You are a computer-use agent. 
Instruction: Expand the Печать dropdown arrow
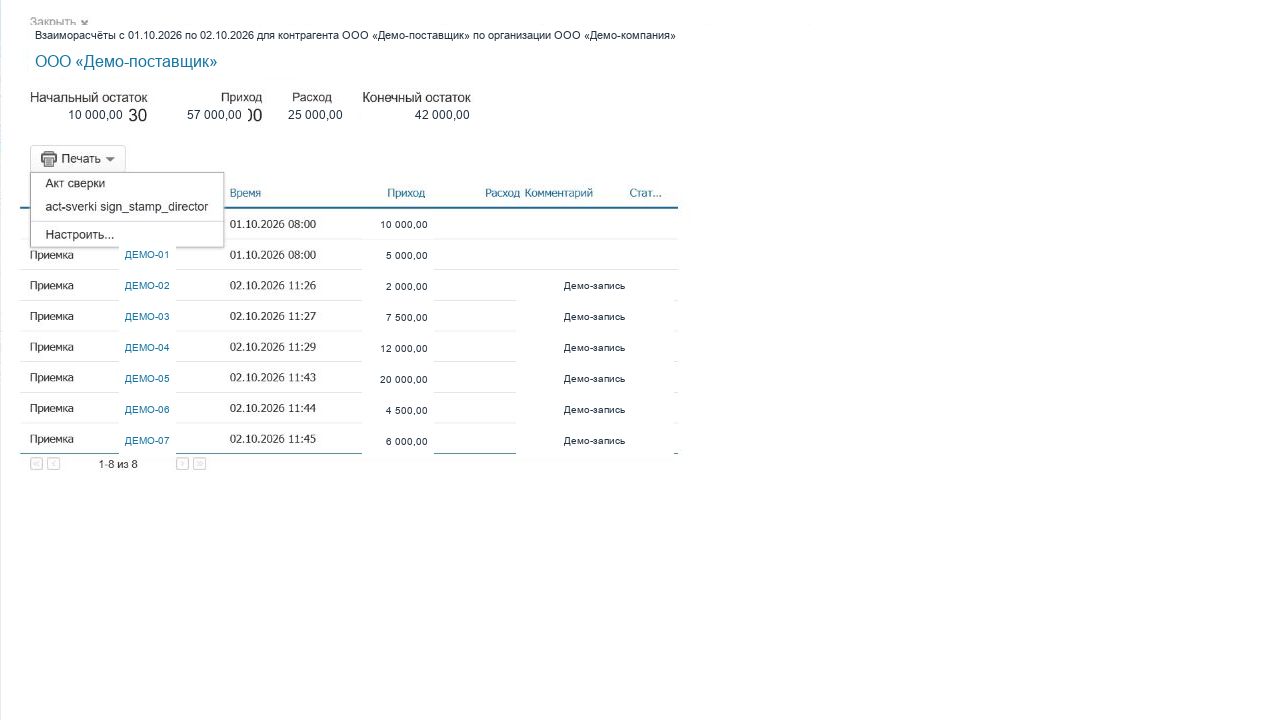(110, 159)
